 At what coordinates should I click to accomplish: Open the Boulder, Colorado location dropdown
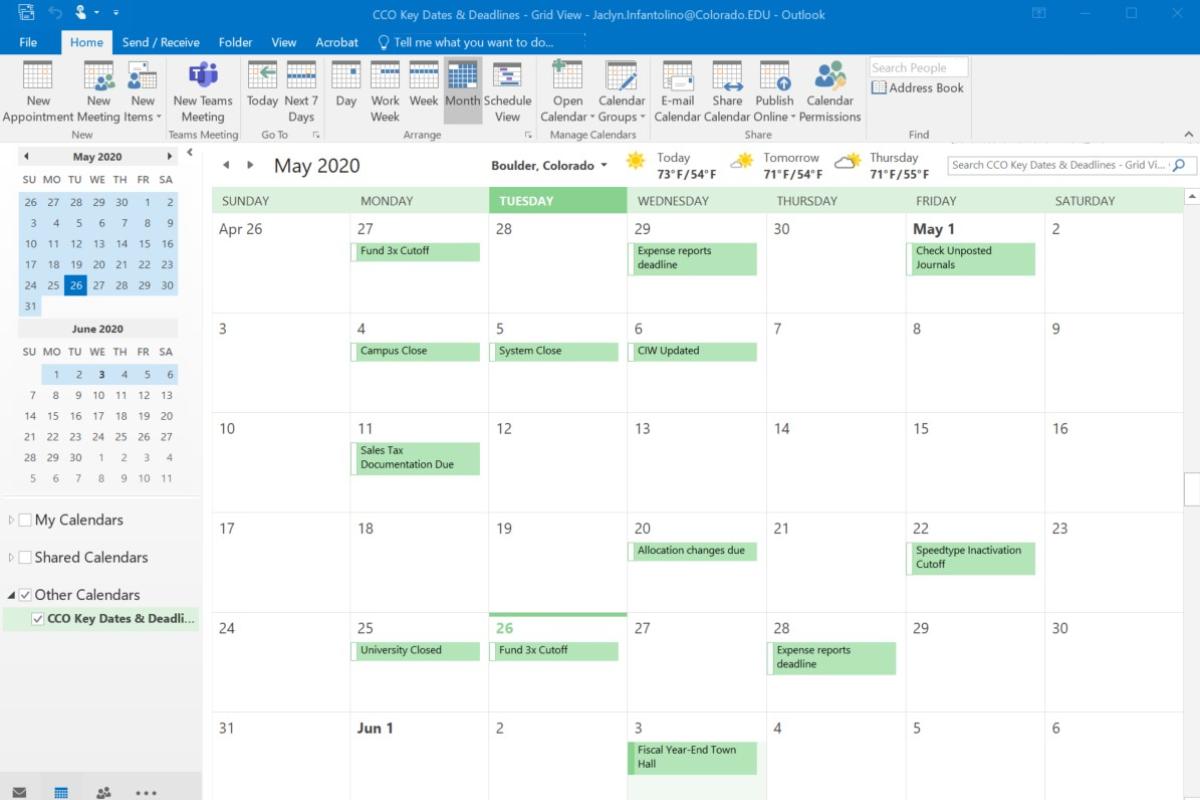[x=549, y=166]
